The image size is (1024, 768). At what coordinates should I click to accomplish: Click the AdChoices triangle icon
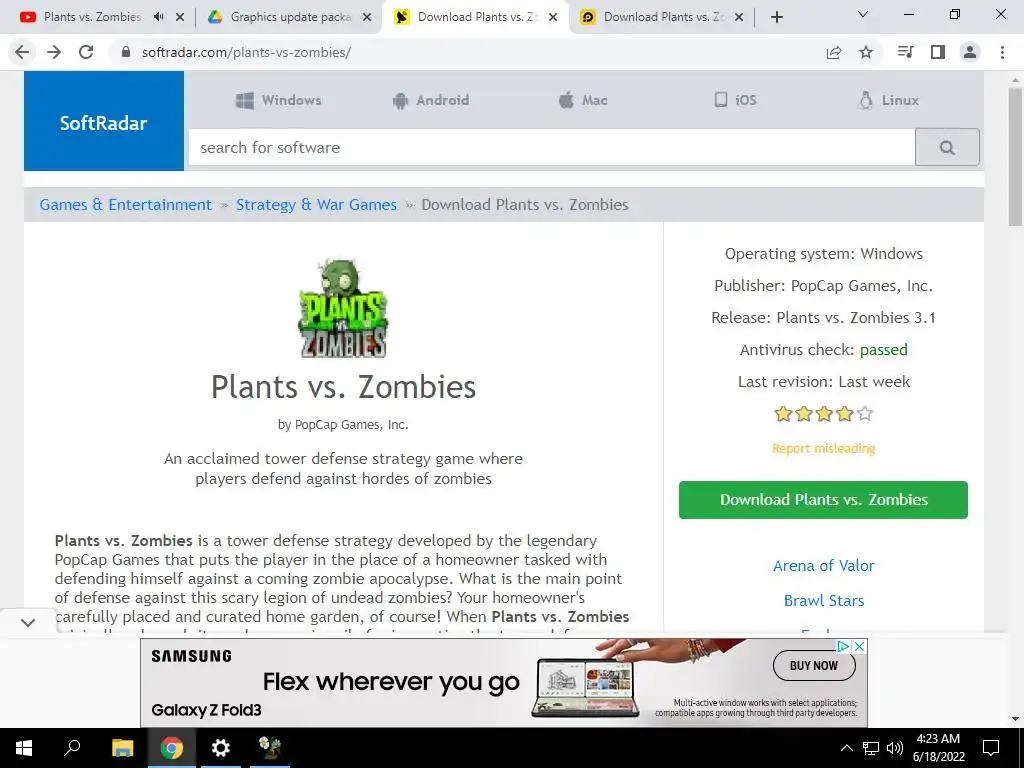point(844,646)
